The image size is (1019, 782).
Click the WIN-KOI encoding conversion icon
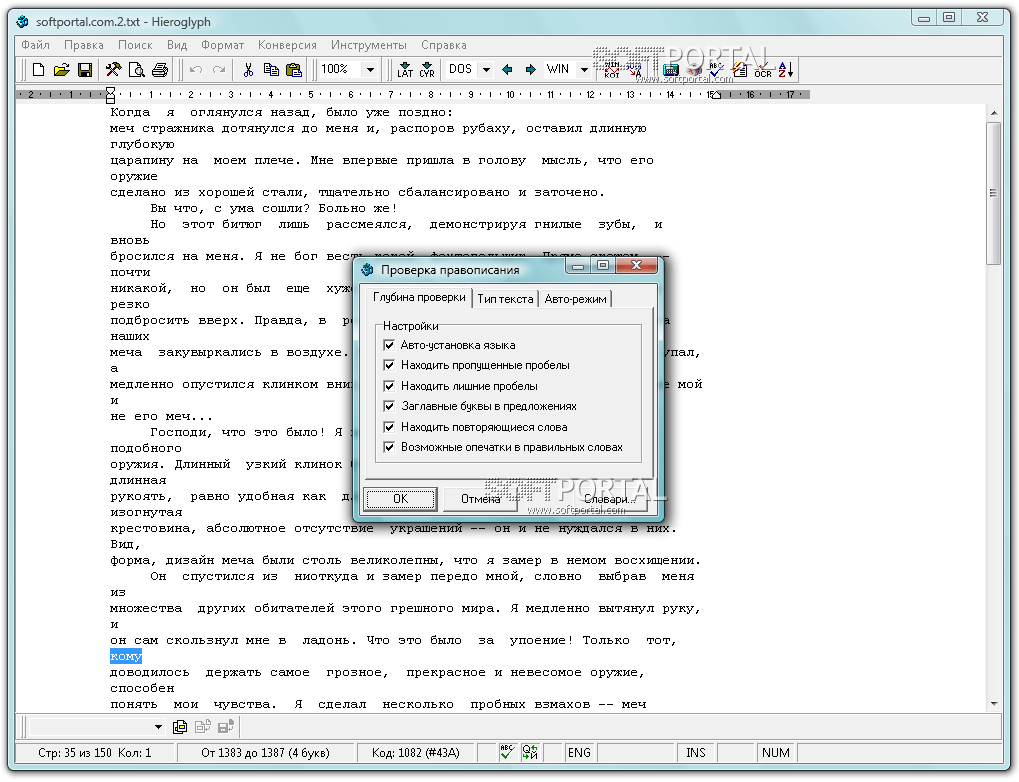coord(612,70)
